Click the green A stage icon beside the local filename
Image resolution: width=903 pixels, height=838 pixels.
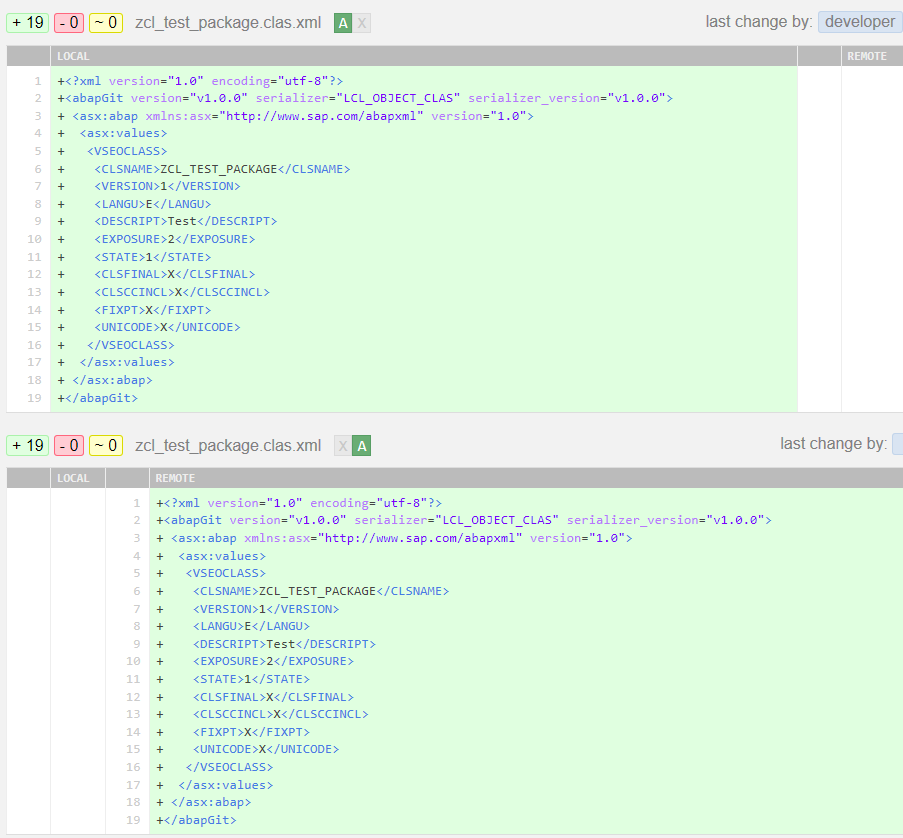tap(343, 21)
